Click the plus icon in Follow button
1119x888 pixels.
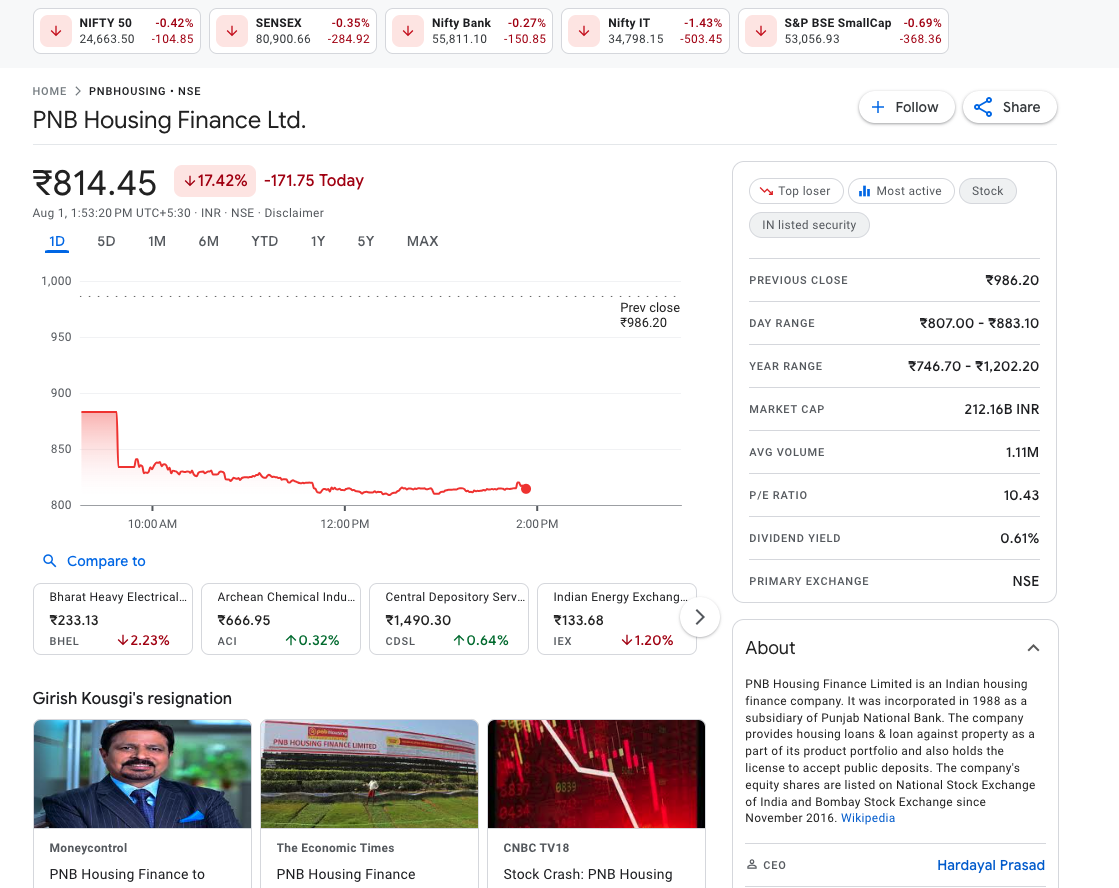click(879, 107)
